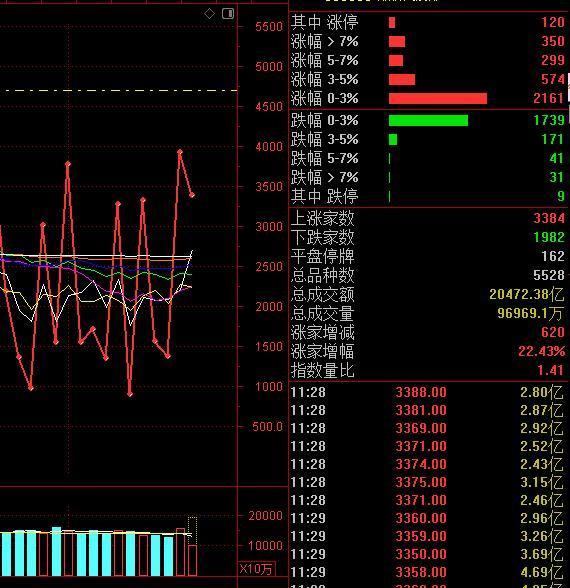Click the dotted-outline latest volume bar
The image size is (570, 588).
coord(192,546)
